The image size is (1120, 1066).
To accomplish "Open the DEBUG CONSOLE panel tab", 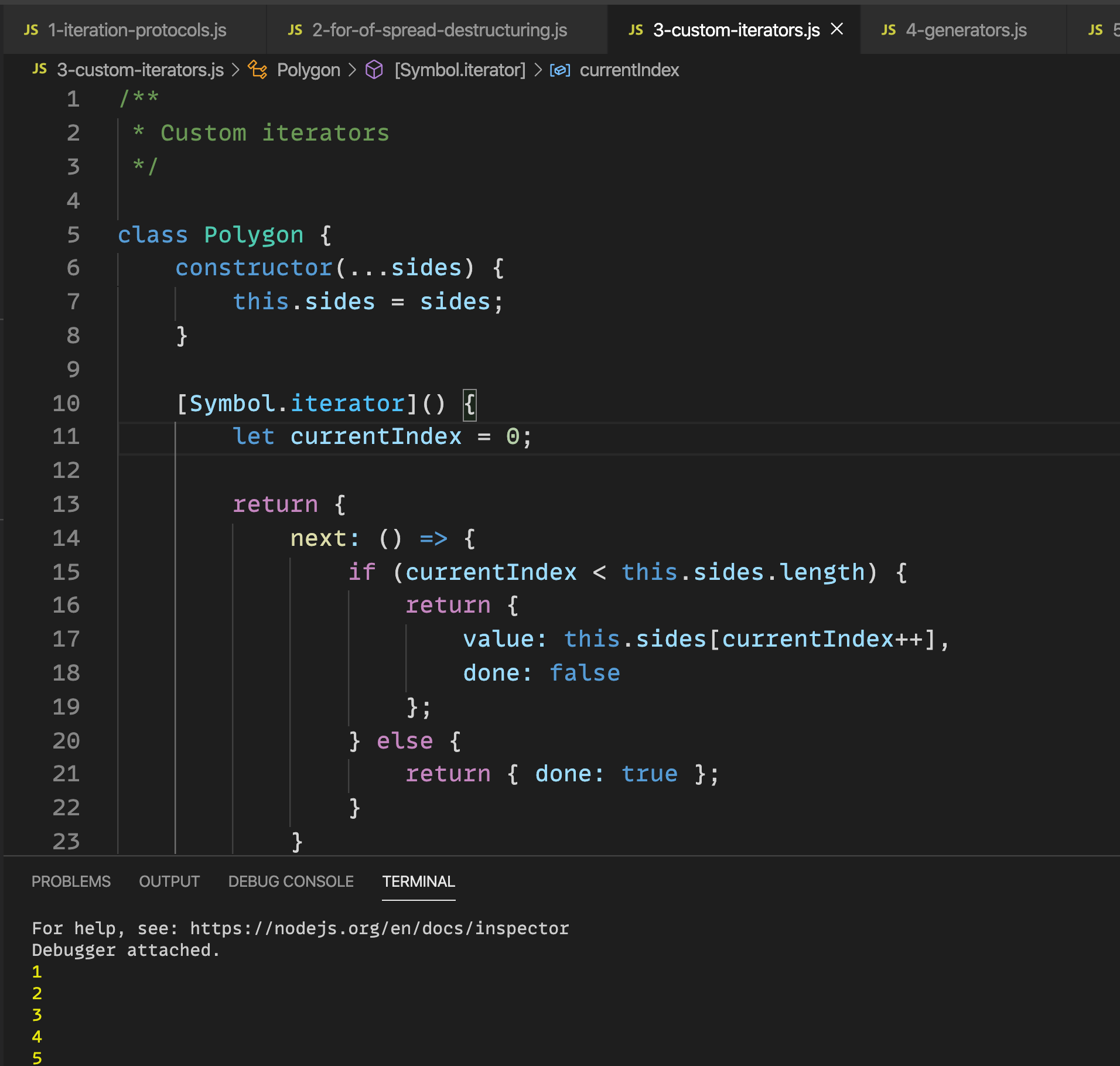I will 291,881.
